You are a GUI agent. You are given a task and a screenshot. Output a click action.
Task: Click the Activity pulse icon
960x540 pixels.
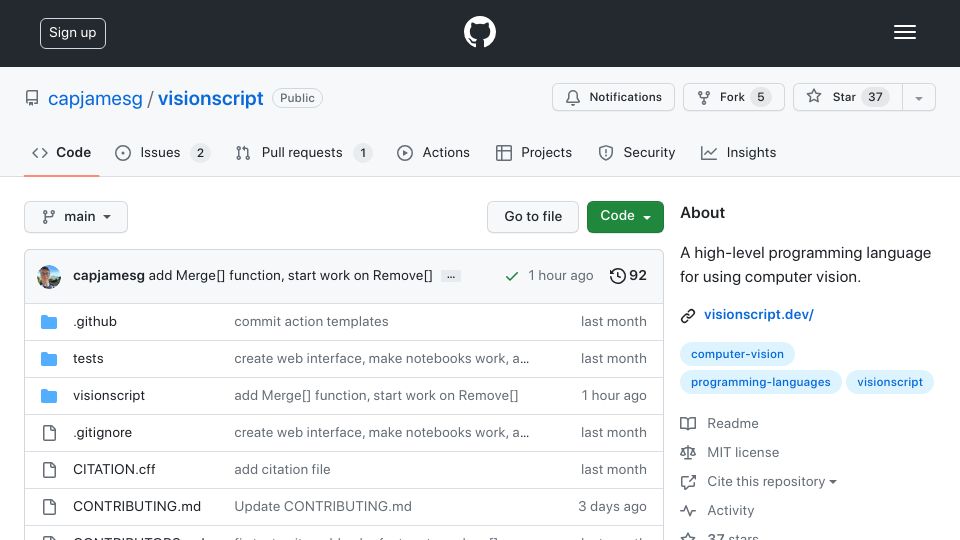click(x=688, y=511)
